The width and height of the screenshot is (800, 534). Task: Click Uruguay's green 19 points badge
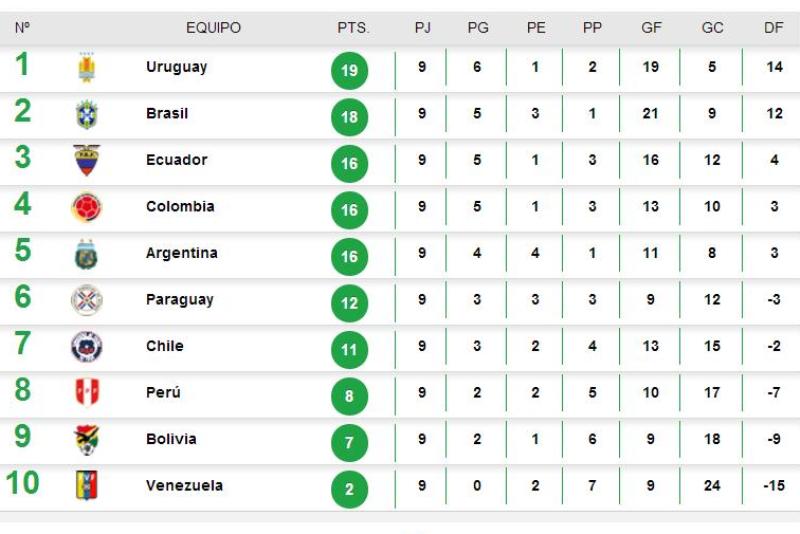(349, 70)
